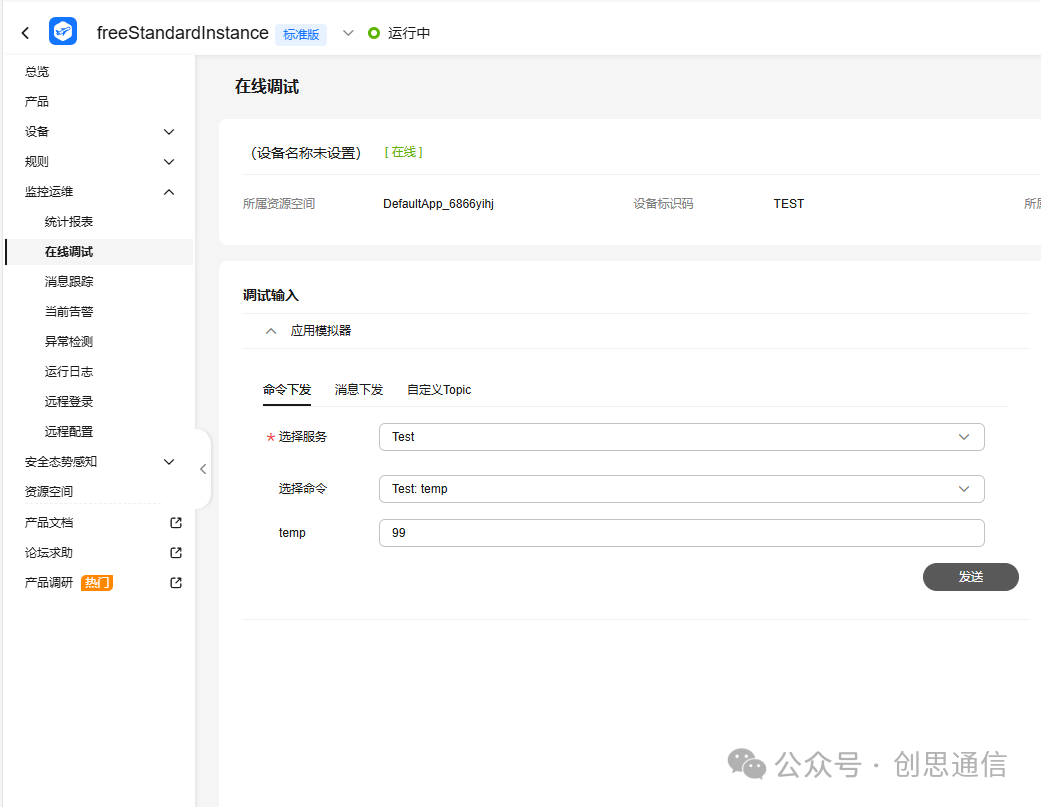This screenshot has width=1041, height=807.
Task: Click the external link icon beside 产品文档
Action: pos(176,523)
